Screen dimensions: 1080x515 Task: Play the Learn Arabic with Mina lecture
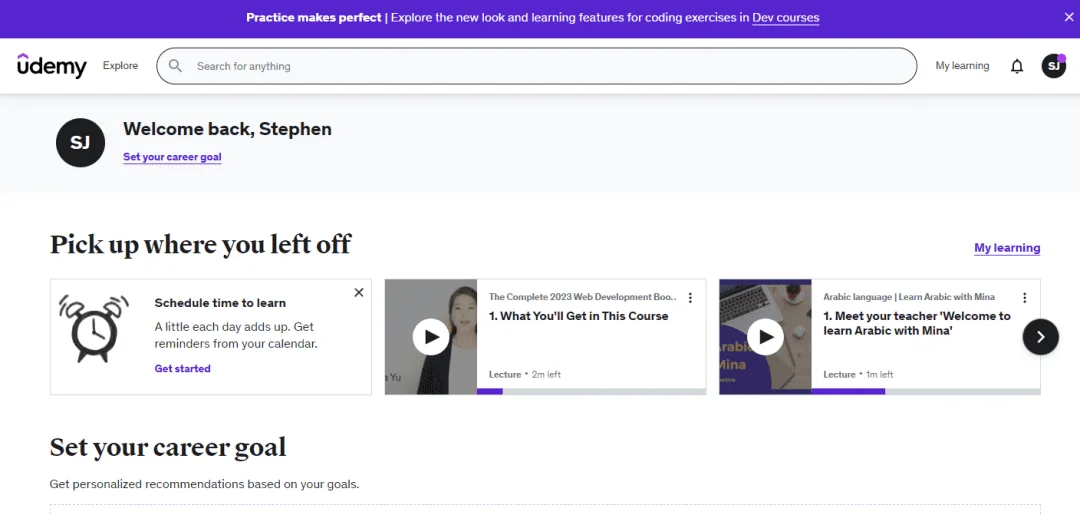tap(765, 337)
